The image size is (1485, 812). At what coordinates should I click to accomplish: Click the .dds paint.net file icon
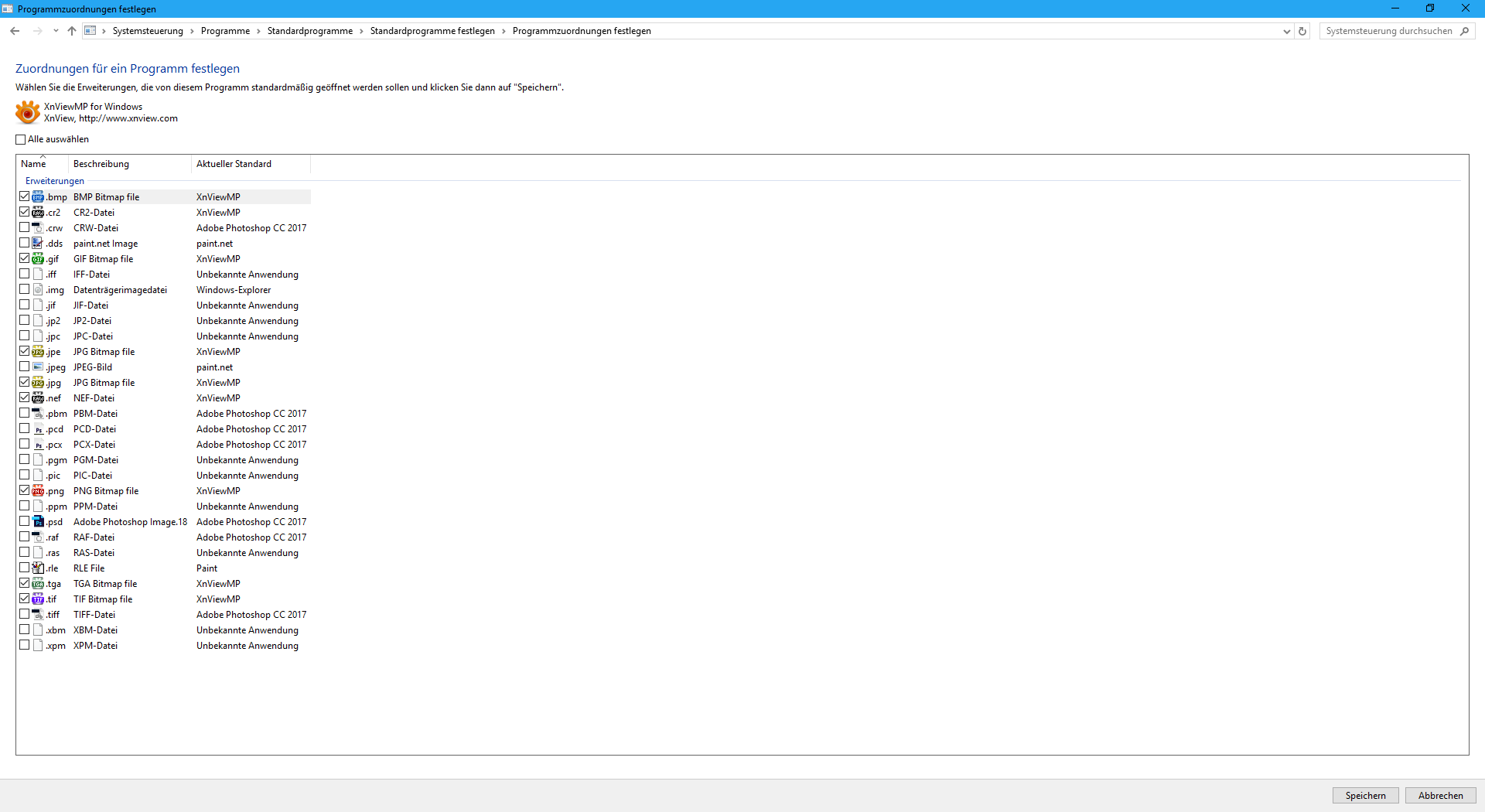tap(38, 244)
